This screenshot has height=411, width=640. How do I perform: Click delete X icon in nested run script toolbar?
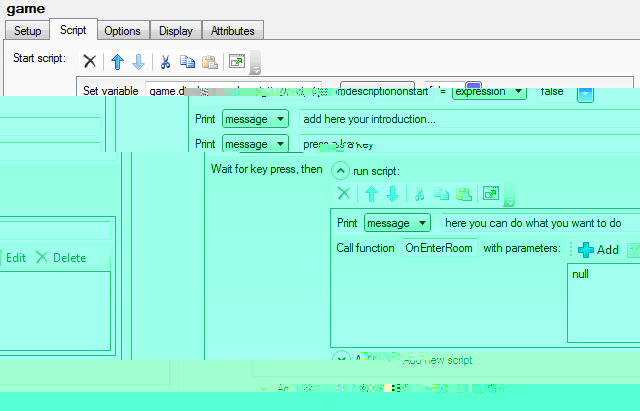tap(343, 194)
